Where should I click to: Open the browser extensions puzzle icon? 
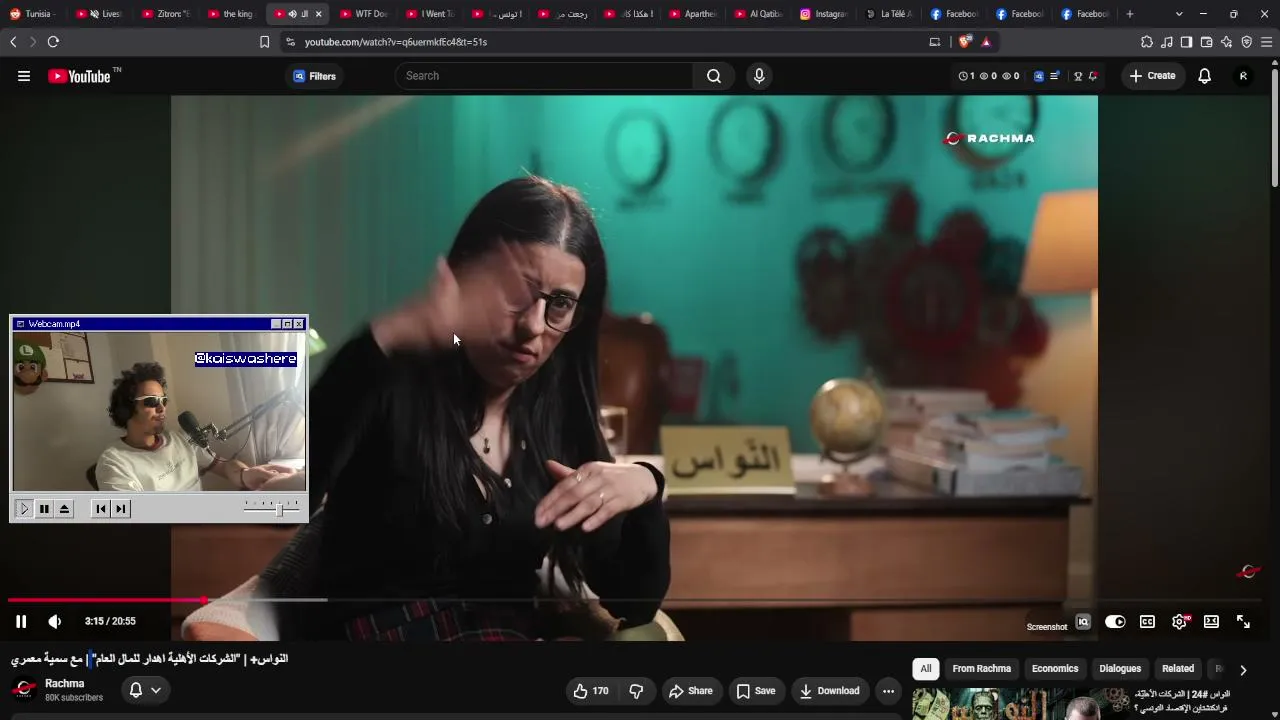1147,42
